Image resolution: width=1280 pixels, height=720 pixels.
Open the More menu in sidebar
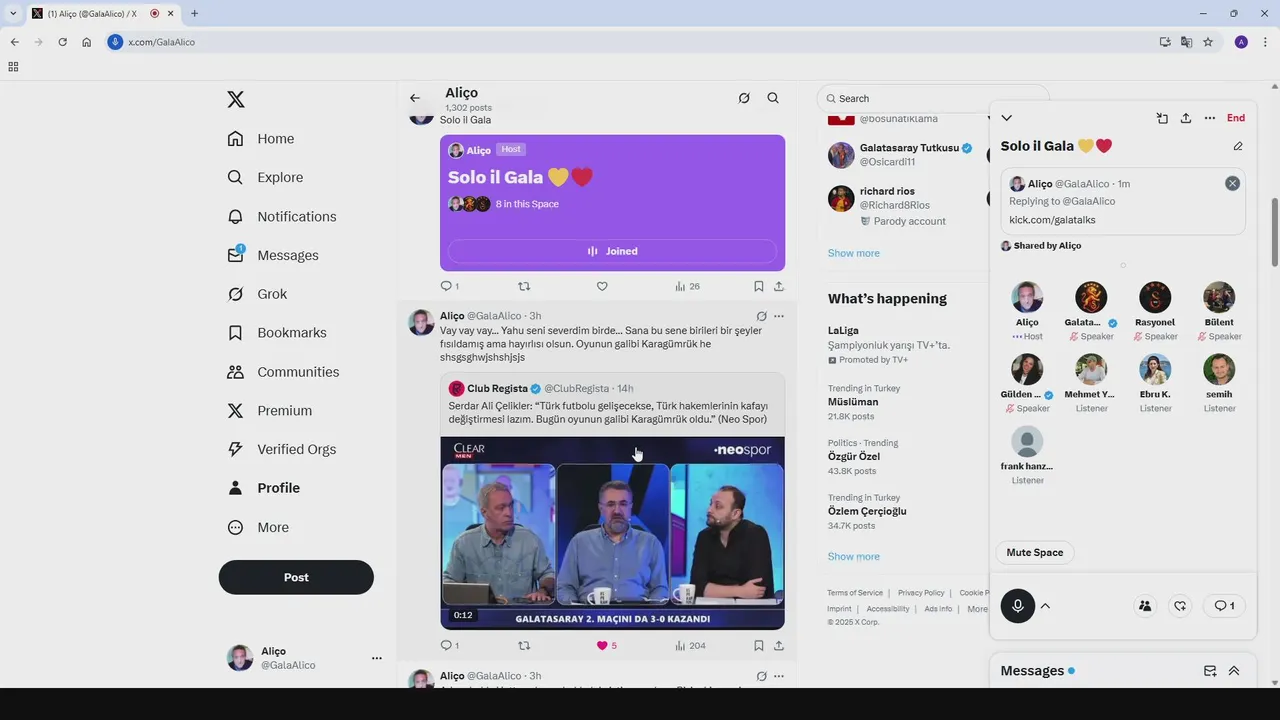pos(258,527)
